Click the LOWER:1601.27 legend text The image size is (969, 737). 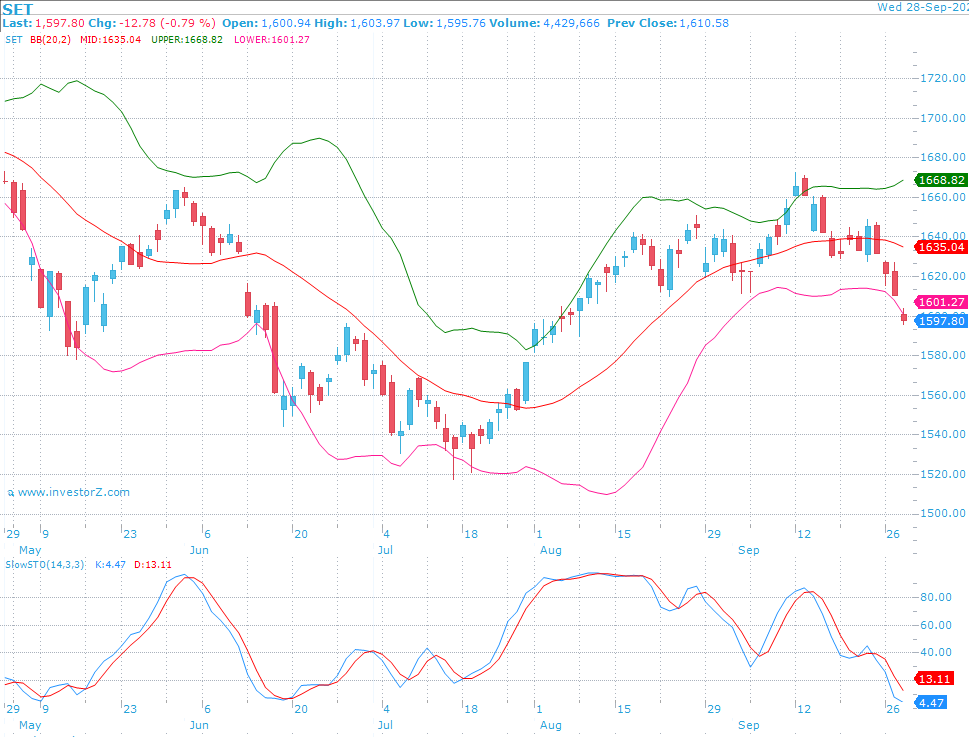point(272,40)
